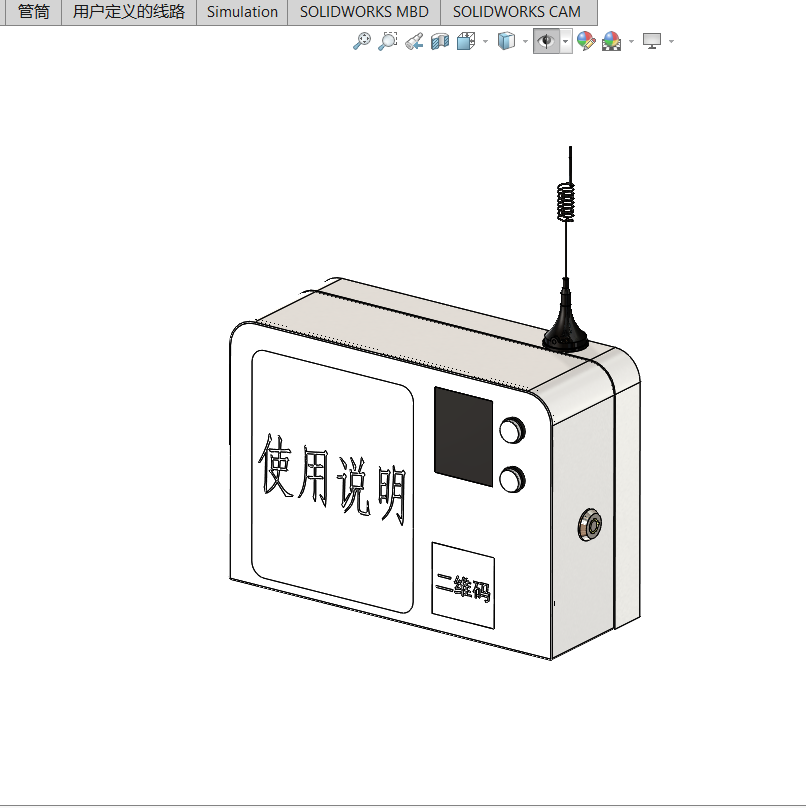Open Hide/Show Items dropdown arrow
This screenshot has width=806, height=808.
[x=566, y=41]
